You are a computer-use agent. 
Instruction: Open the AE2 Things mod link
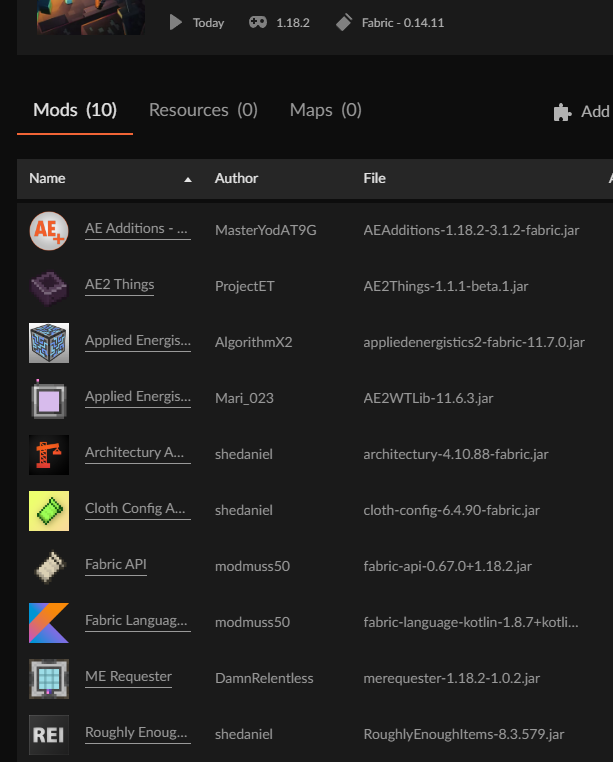pos(120,284)
